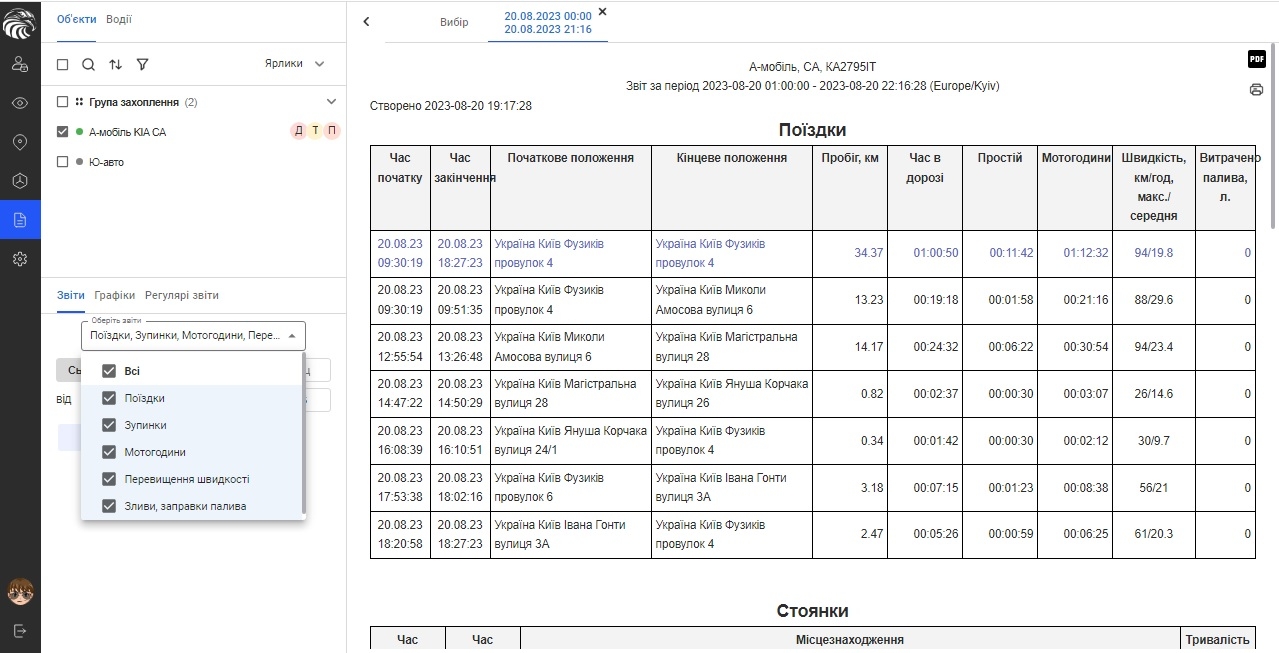Click the search magnifier in the objects toolbar

[x=89, y=64]
